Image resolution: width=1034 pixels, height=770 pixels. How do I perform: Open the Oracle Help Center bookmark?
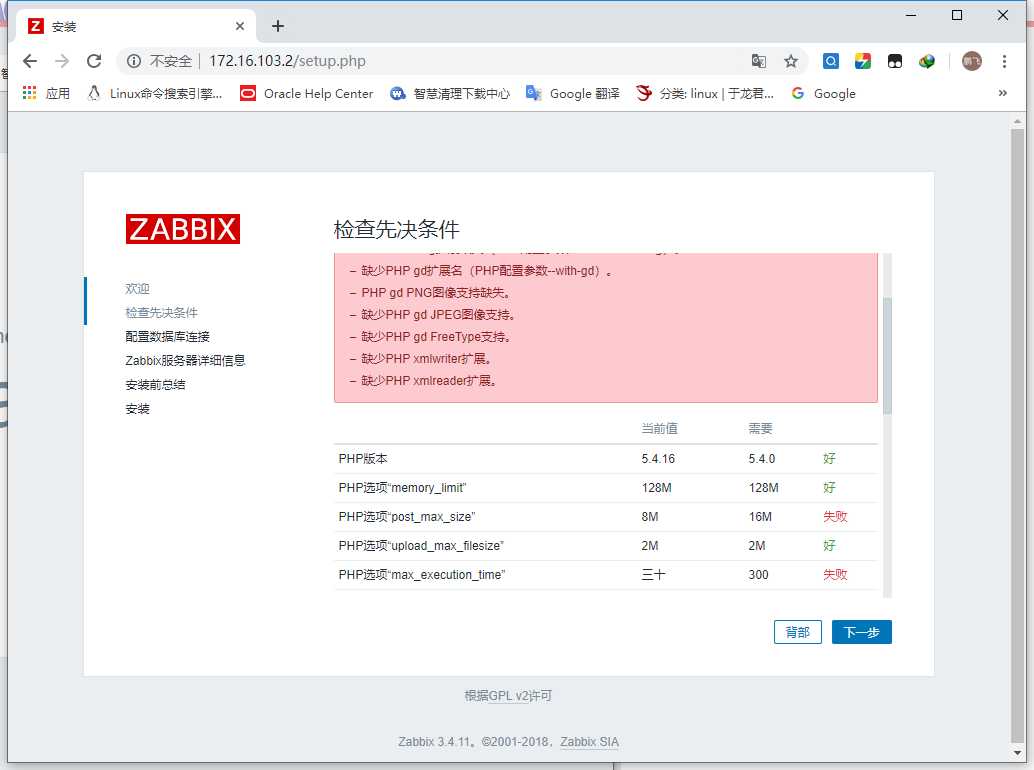(307, 94)
